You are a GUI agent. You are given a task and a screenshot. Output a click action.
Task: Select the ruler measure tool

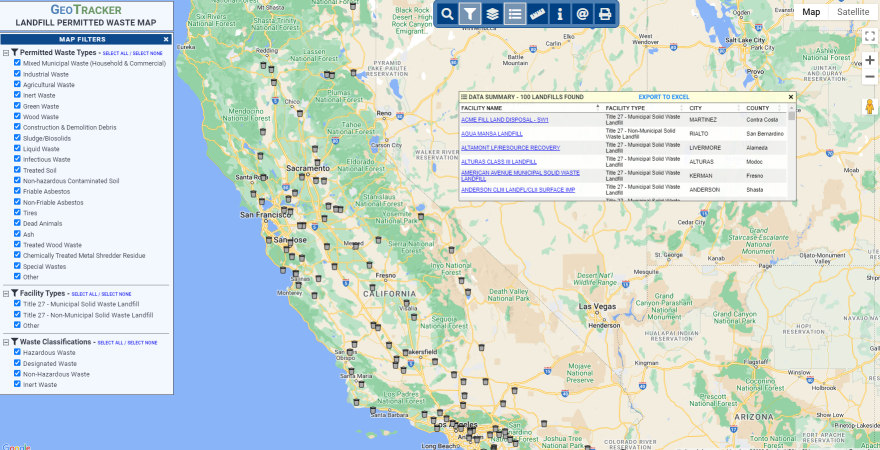(x=538, y=14)
